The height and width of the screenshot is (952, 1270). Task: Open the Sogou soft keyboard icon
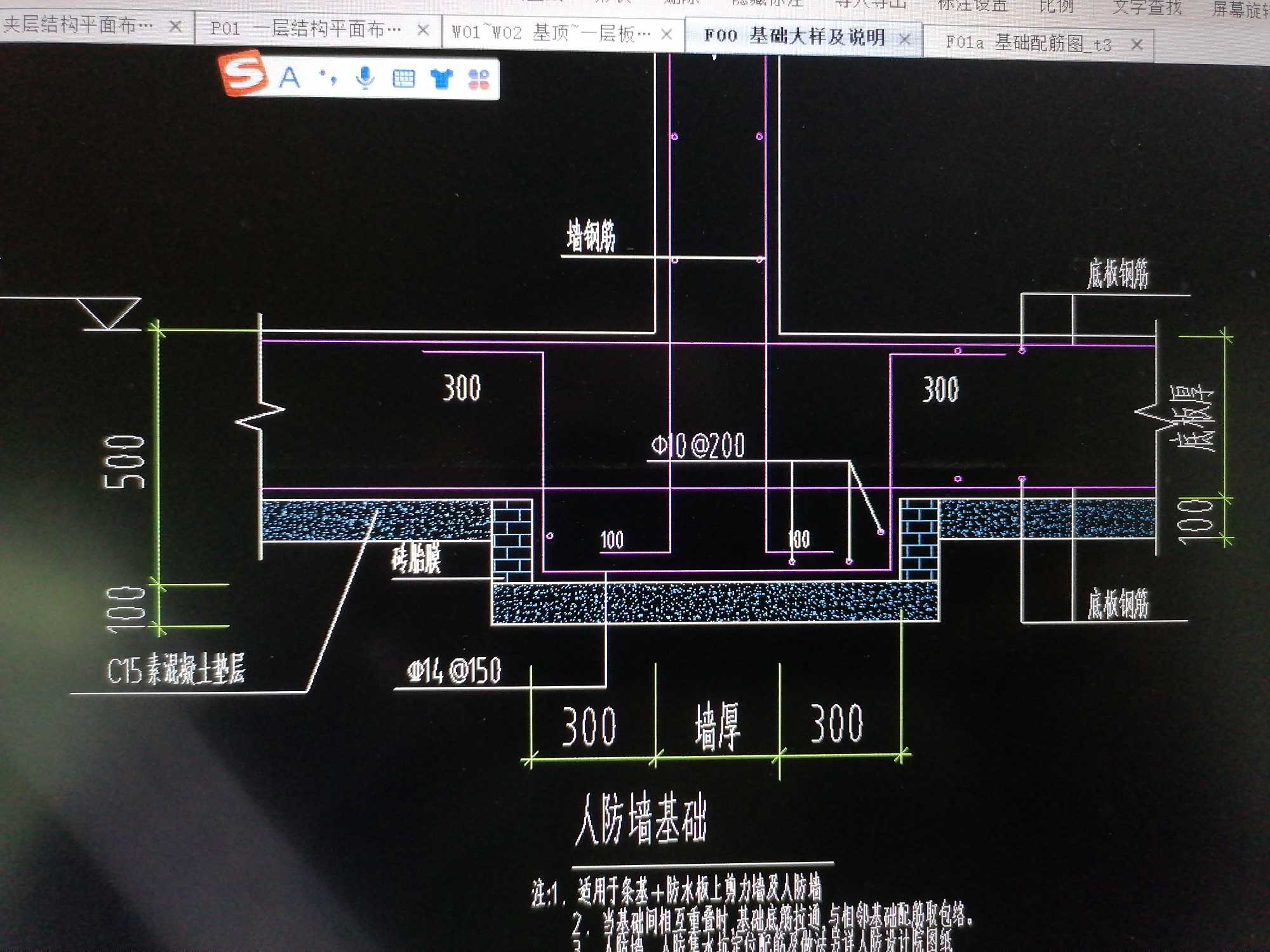point(403,78)
